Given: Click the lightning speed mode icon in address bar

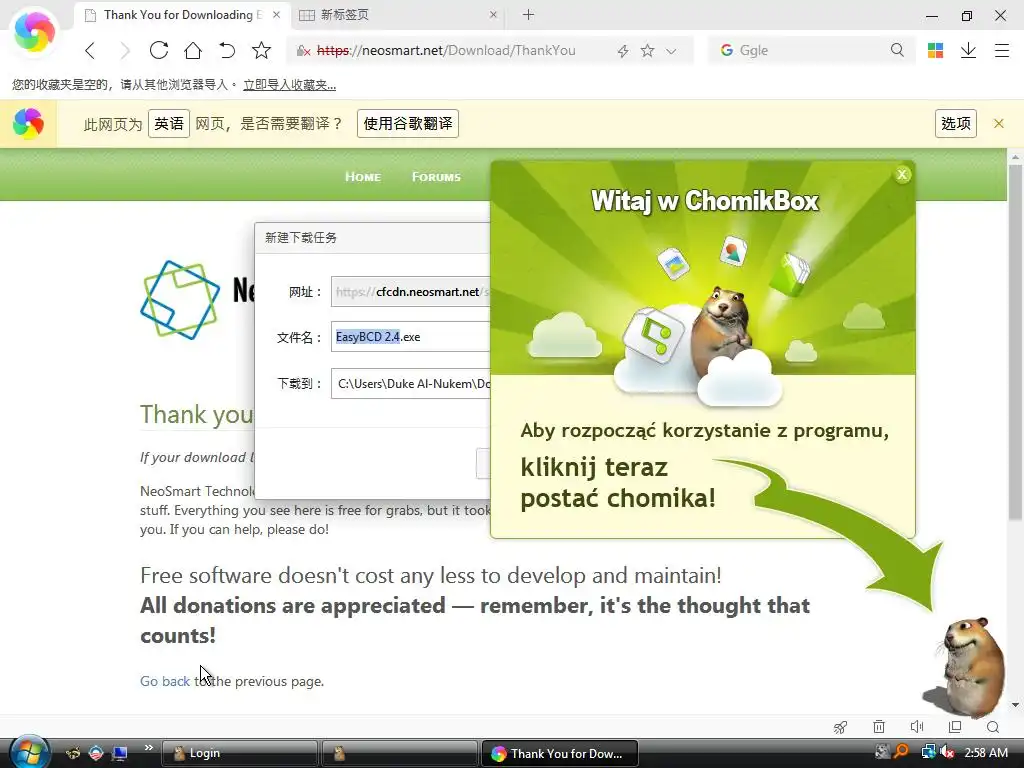Looking at the screenshot, I should 623,51.
